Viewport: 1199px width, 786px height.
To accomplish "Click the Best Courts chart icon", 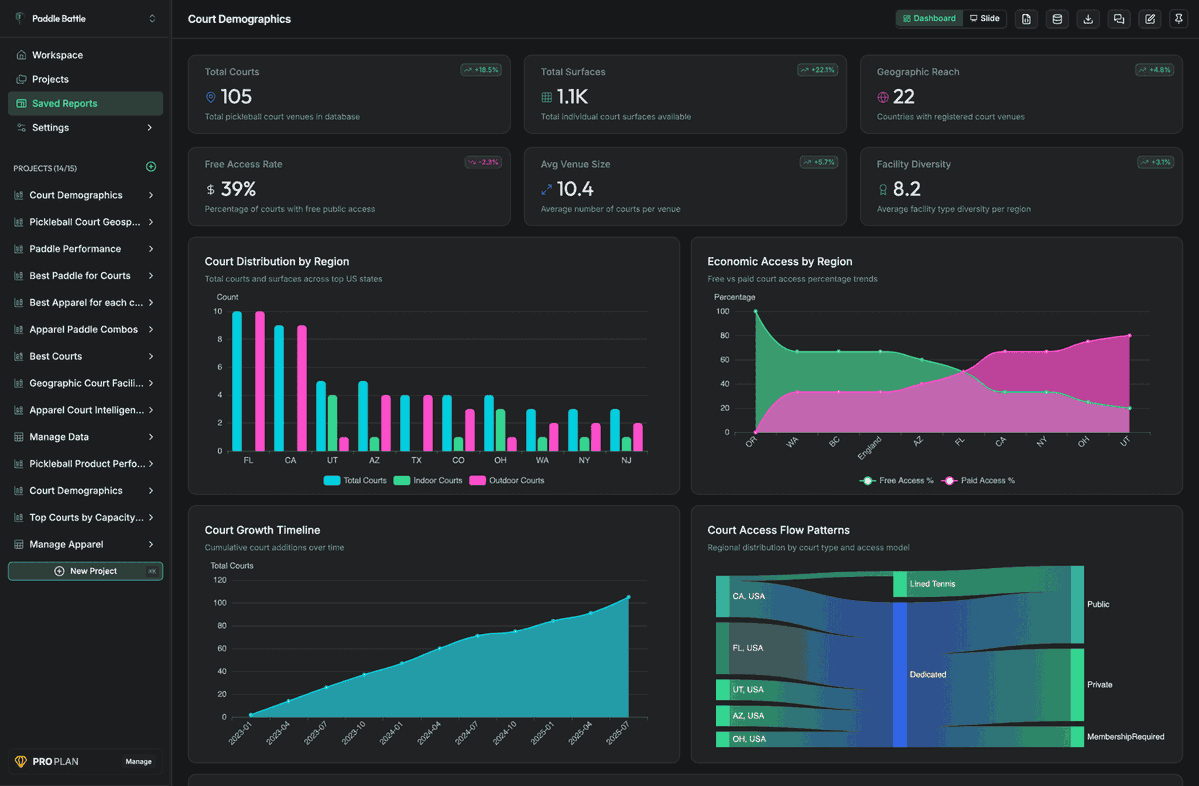I will tap(18, 356).
